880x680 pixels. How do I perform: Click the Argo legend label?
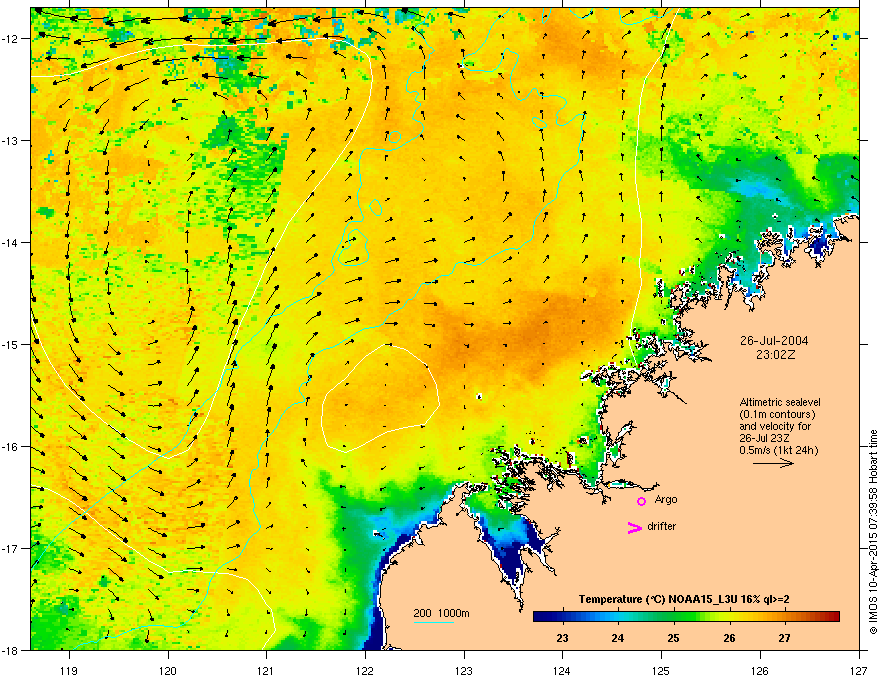coord(666,499)
